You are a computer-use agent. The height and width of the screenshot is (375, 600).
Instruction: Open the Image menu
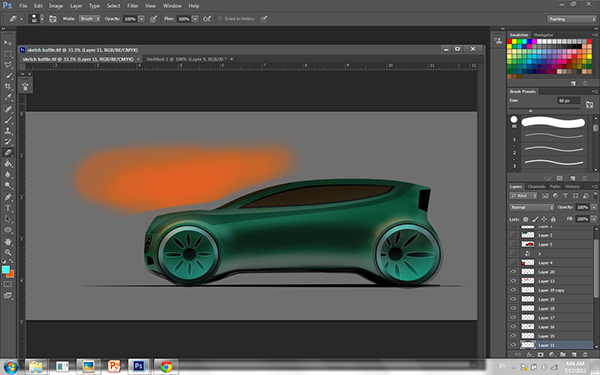[x=56, y=6]
